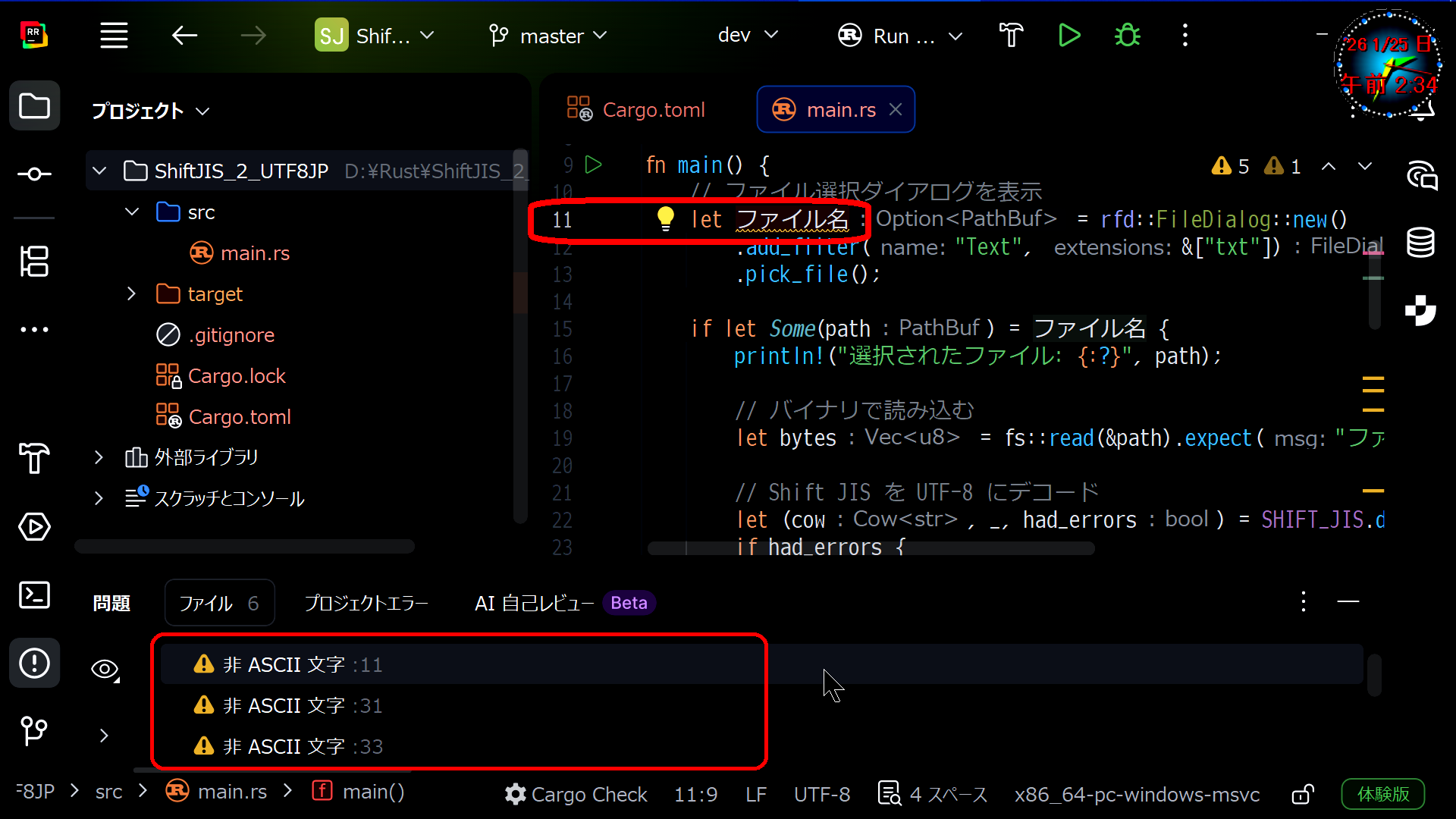The image size is (1456, 819).
Task: Open the Git tool window in left sidebar
Action: click(x=34, y=730)
